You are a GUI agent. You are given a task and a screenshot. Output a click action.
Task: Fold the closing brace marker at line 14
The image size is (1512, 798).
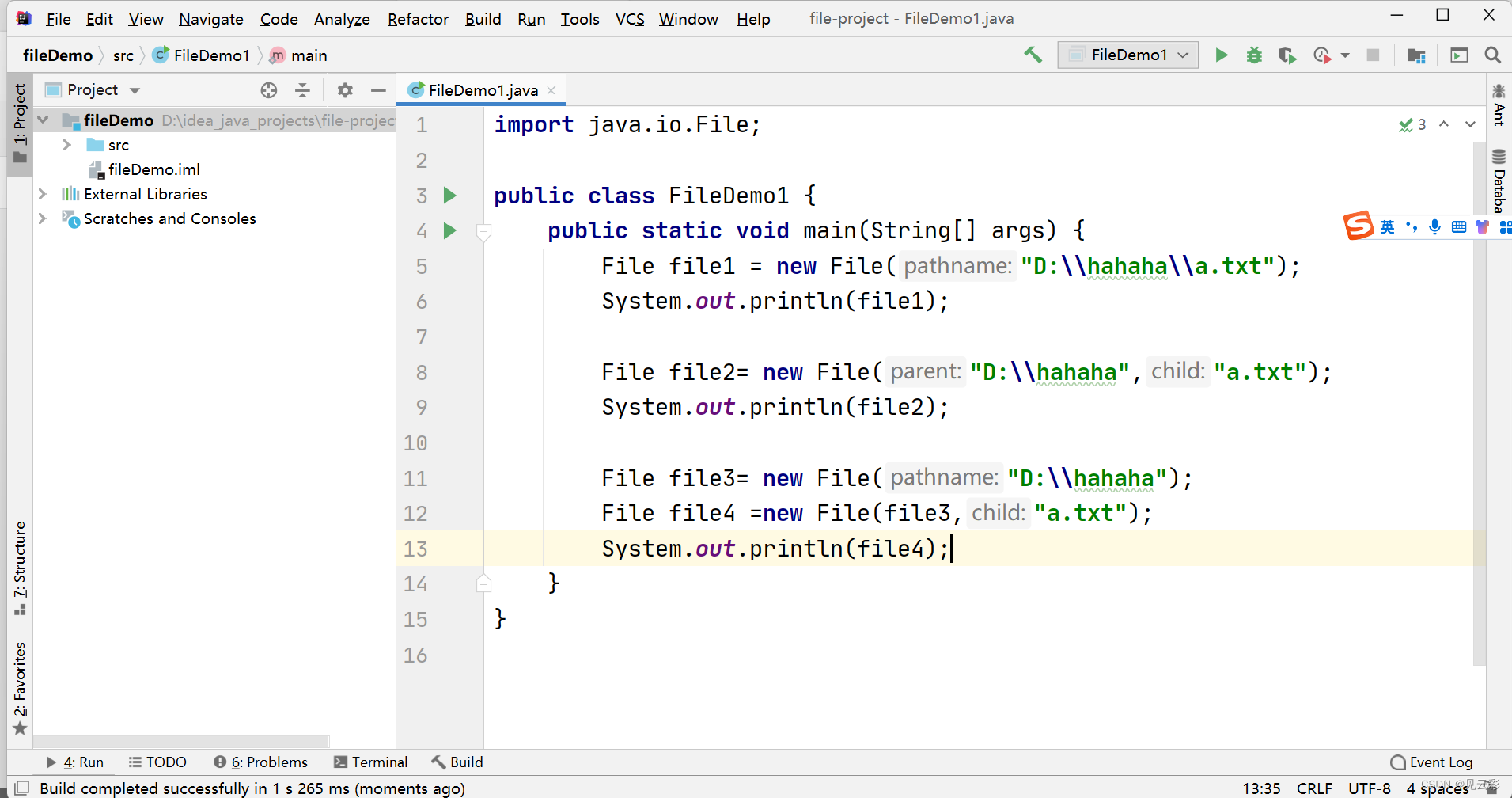484,584
